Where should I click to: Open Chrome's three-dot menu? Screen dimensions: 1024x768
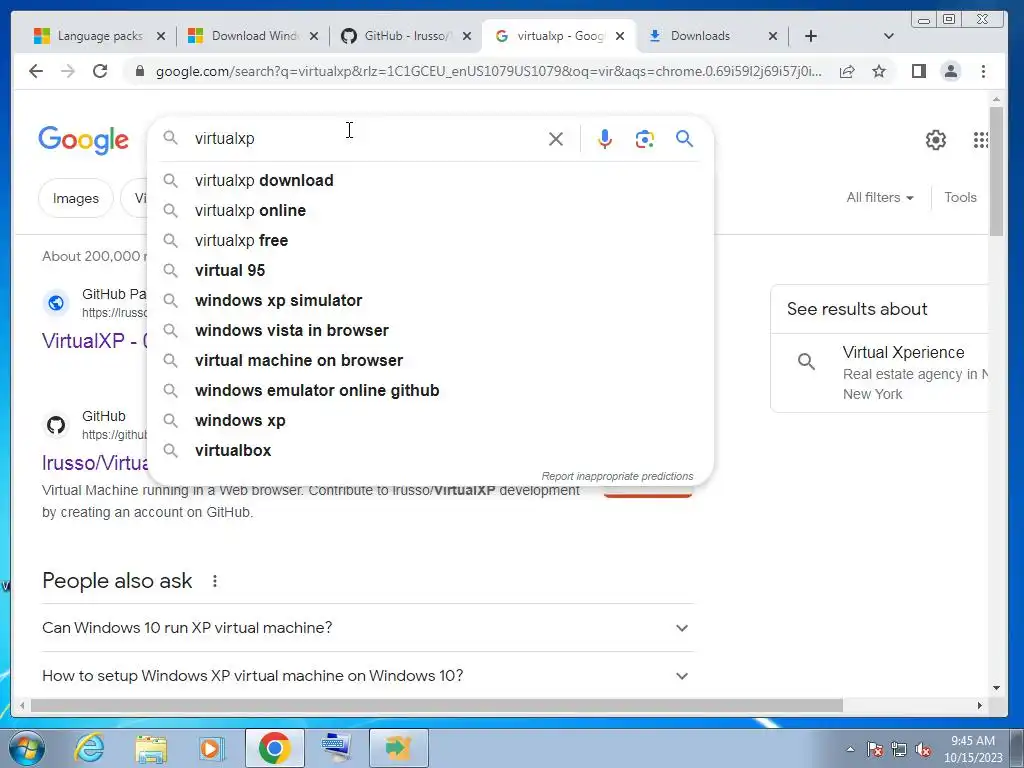pyautogui.click(x=984, y=71)
